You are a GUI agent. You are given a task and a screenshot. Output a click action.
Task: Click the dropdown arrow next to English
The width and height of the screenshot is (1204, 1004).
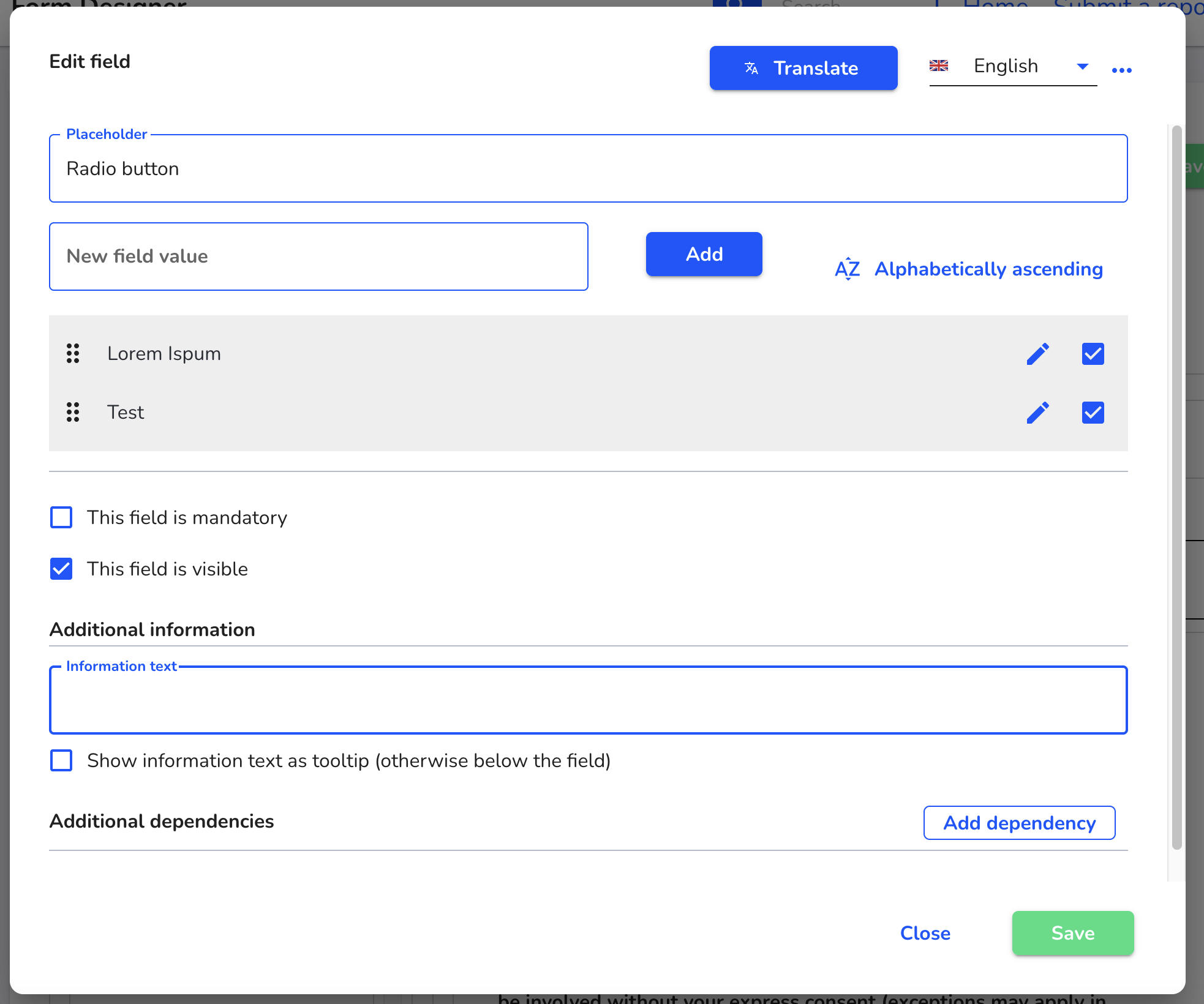pyautogui.click(x=1082, y=66)
